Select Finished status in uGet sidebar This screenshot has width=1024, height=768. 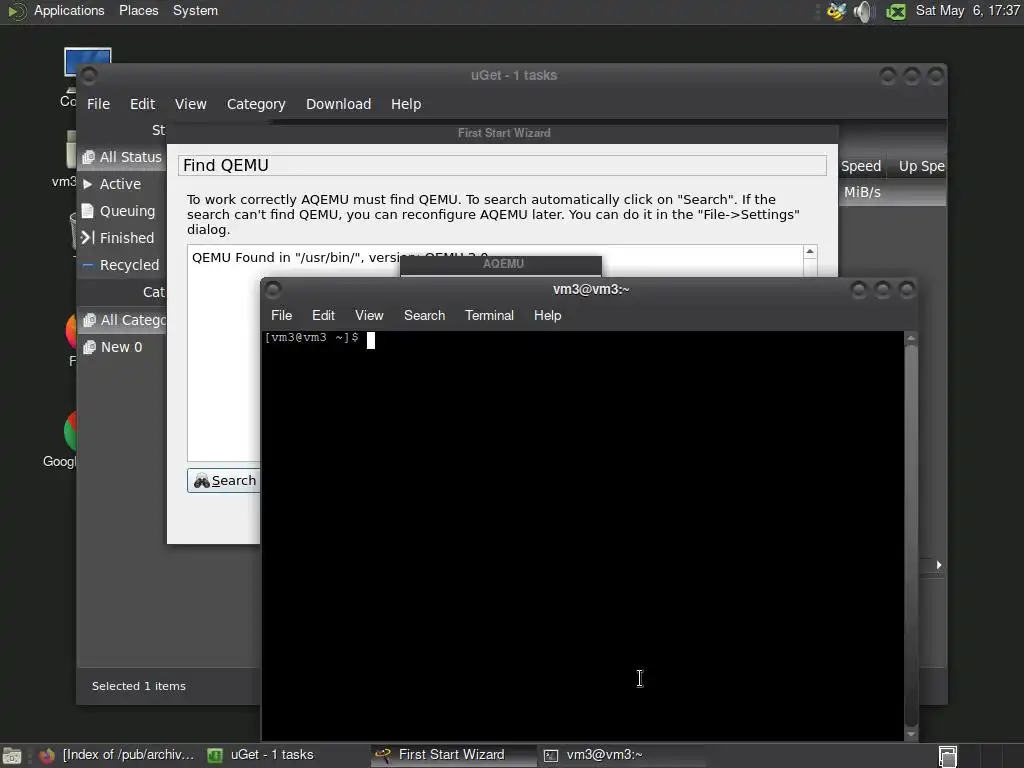pos(122,238)
